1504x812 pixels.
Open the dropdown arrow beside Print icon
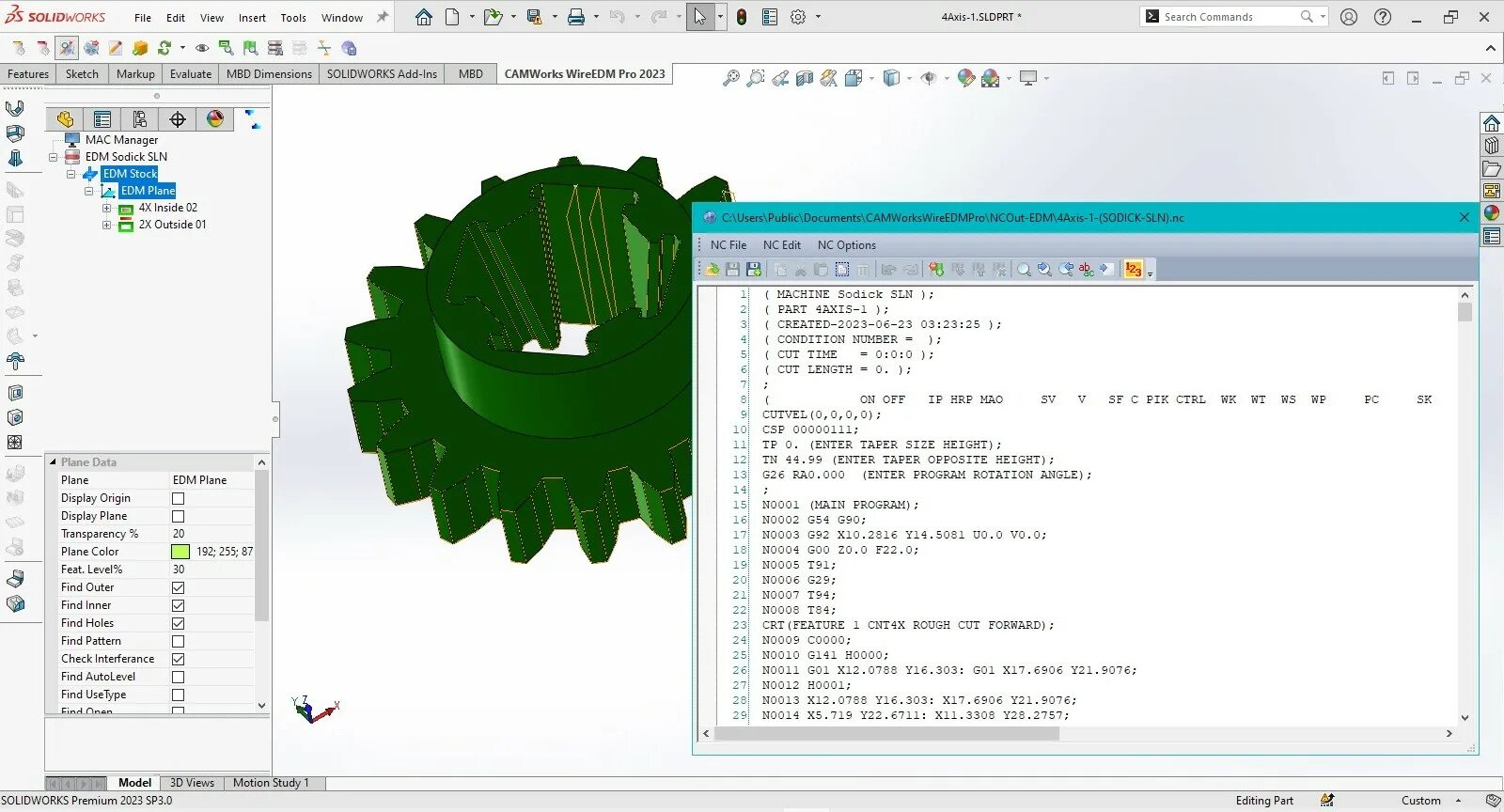[x=596, y=17]
